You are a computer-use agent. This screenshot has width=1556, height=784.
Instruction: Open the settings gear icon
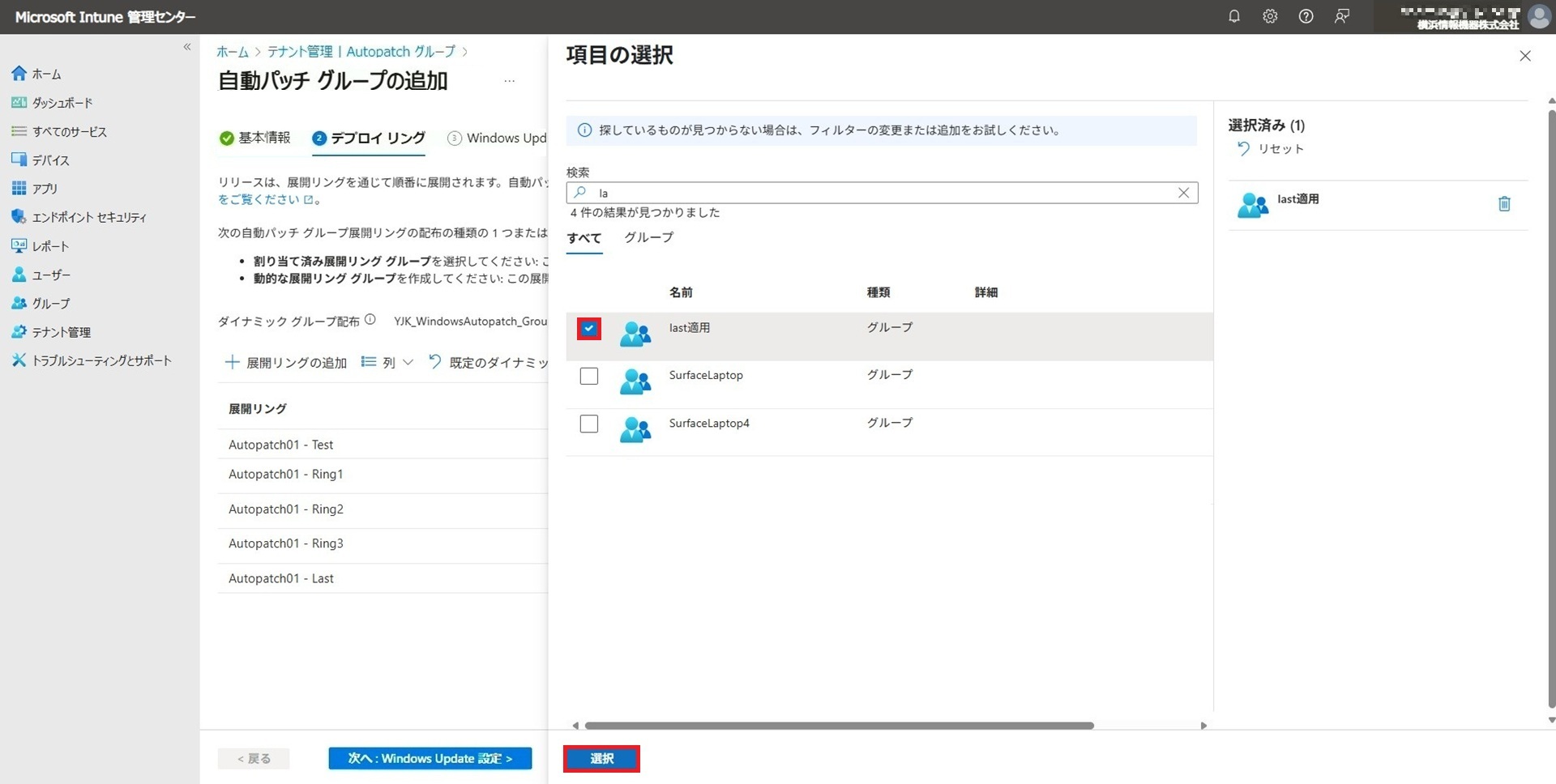(1270, 16)
